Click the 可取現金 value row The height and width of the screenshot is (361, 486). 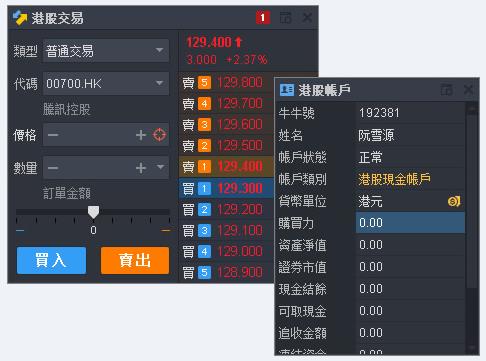click(410, 311)
